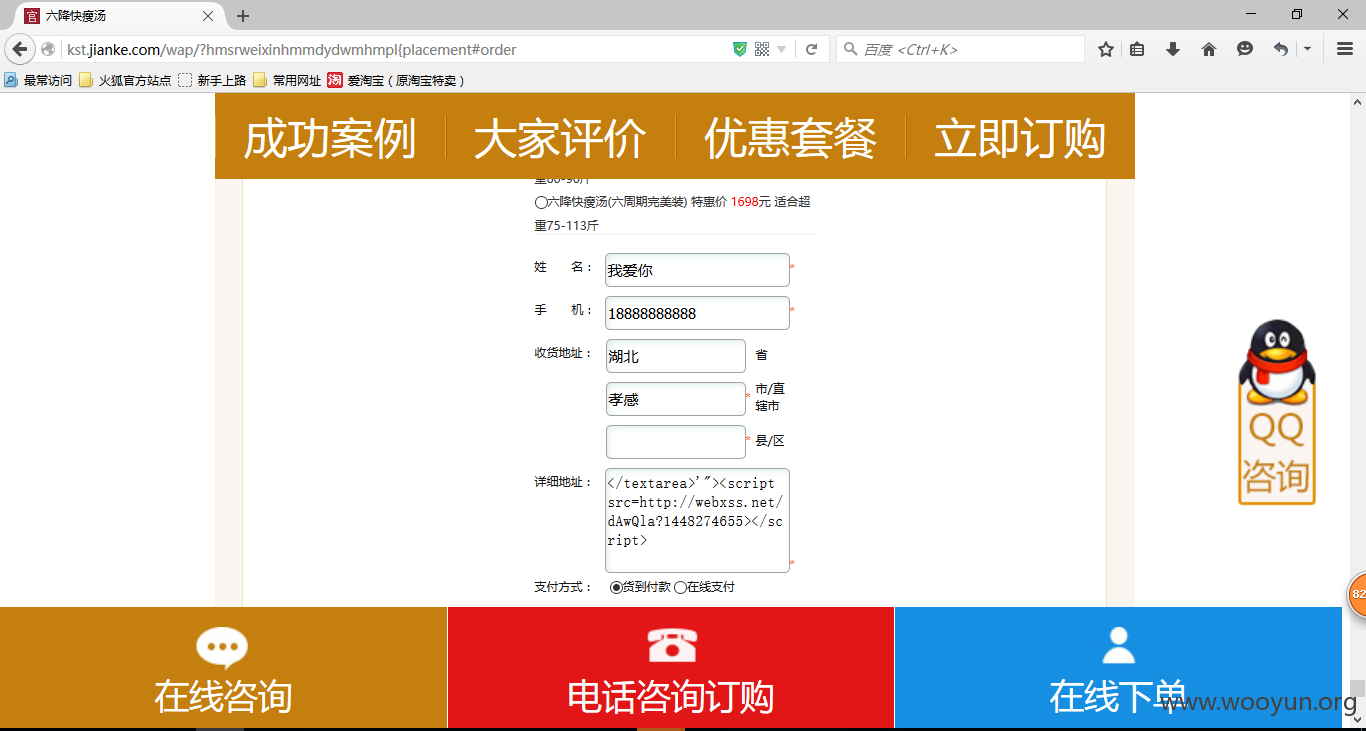This screenshot has width=1366, height=731.
Task: Close the 六降快瘦汤 tab
Action: coord(208,16)
